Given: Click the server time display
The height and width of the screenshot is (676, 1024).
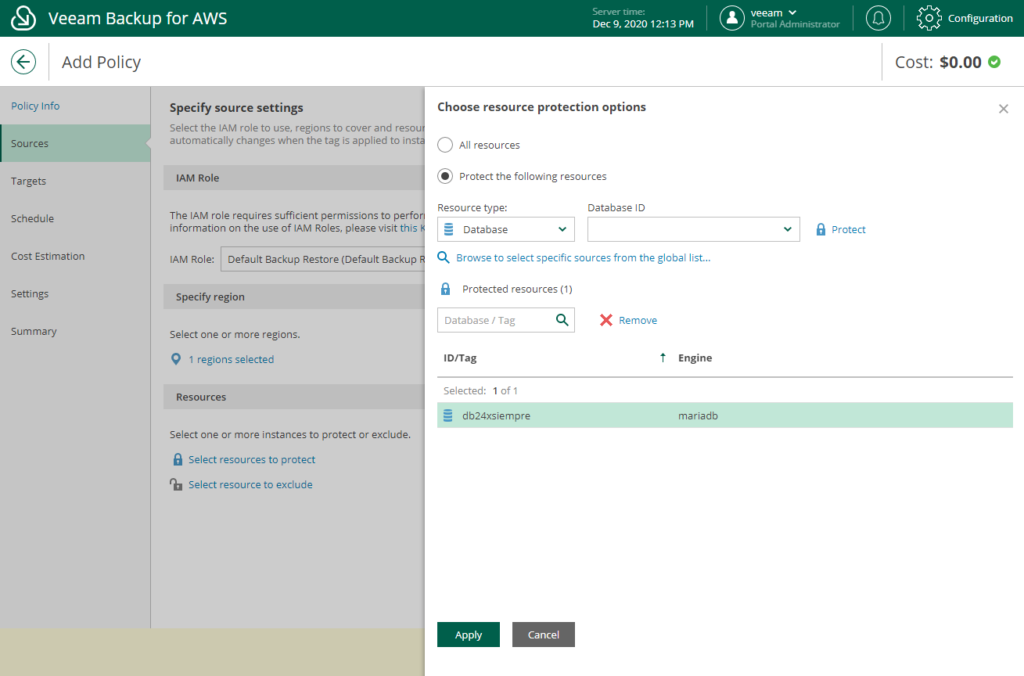Looking at the screenshot, I should [x=643, y=18].
